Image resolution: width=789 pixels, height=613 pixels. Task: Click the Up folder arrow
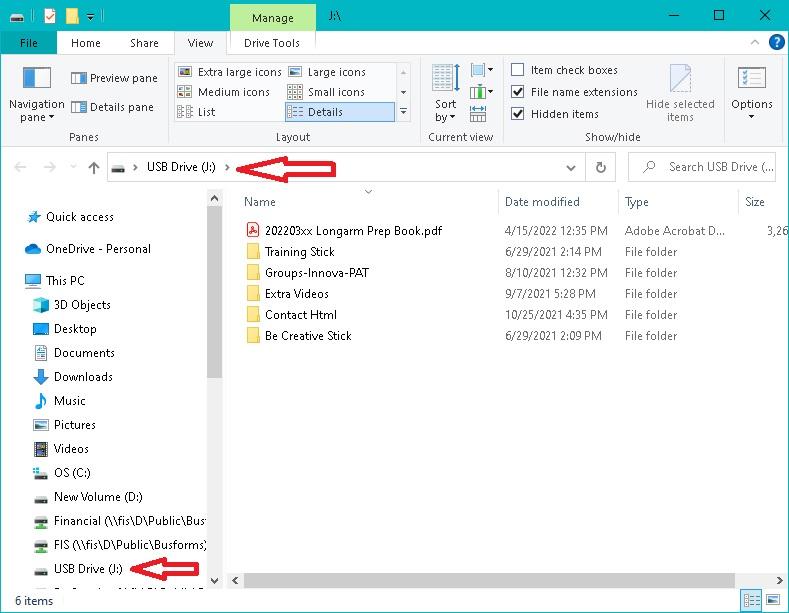click(x=93, y=168)
